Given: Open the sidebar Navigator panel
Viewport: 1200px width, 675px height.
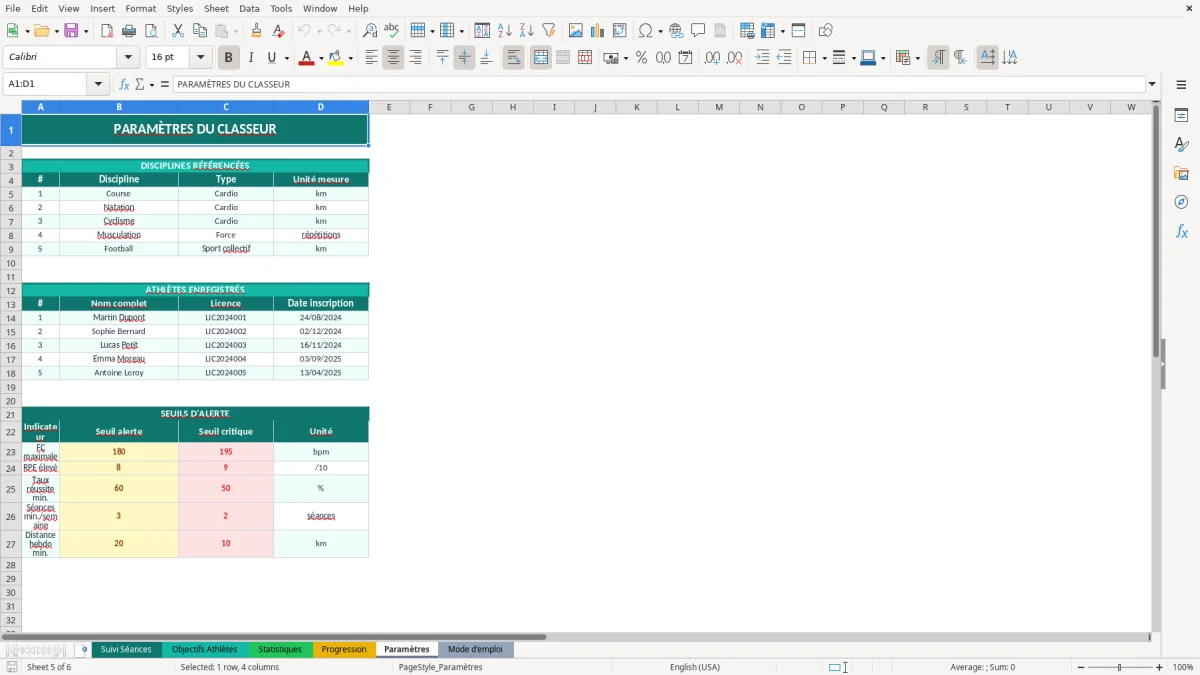Looking at the screenshot, I should [x=1181, y=202].
